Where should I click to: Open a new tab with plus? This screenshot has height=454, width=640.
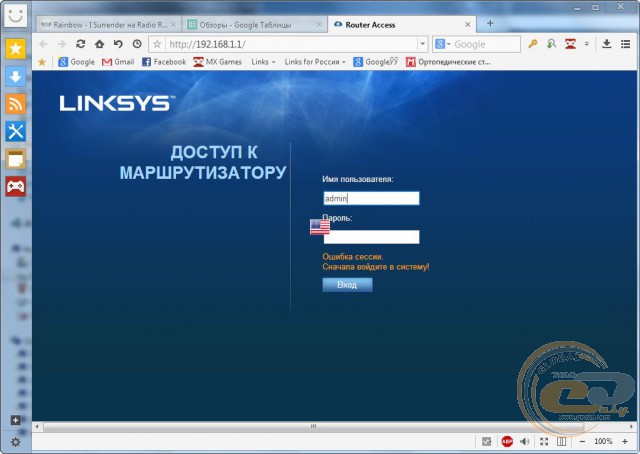[490, 24]
